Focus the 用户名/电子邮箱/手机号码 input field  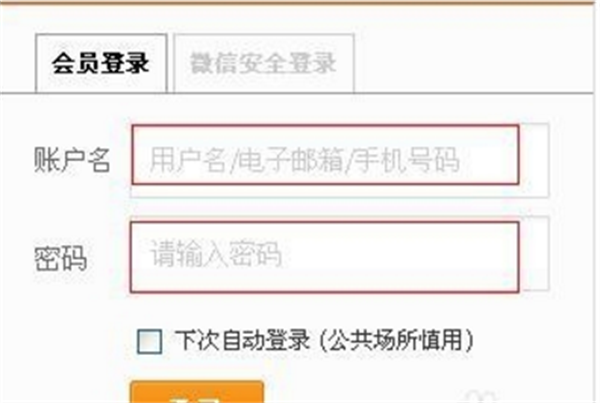pos(325,155)
